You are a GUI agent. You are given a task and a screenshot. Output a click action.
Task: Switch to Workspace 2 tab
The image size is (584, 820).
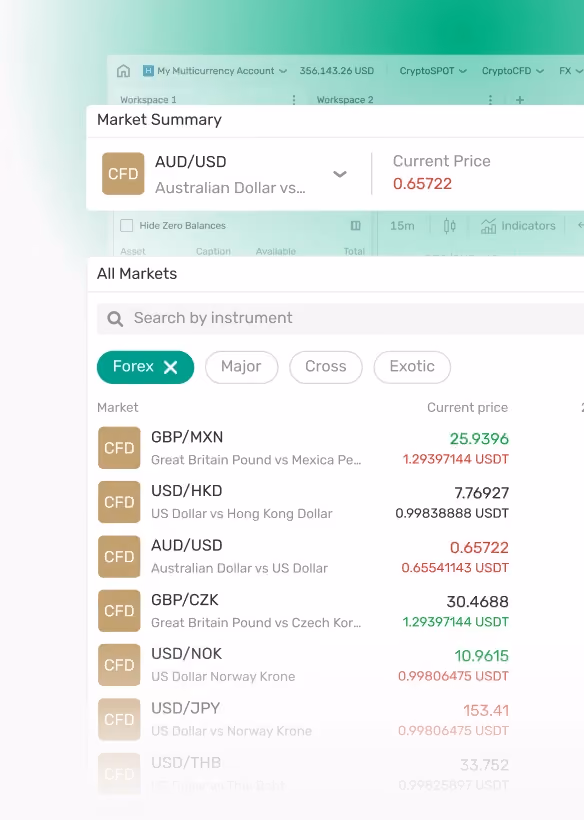pos(345,100)
